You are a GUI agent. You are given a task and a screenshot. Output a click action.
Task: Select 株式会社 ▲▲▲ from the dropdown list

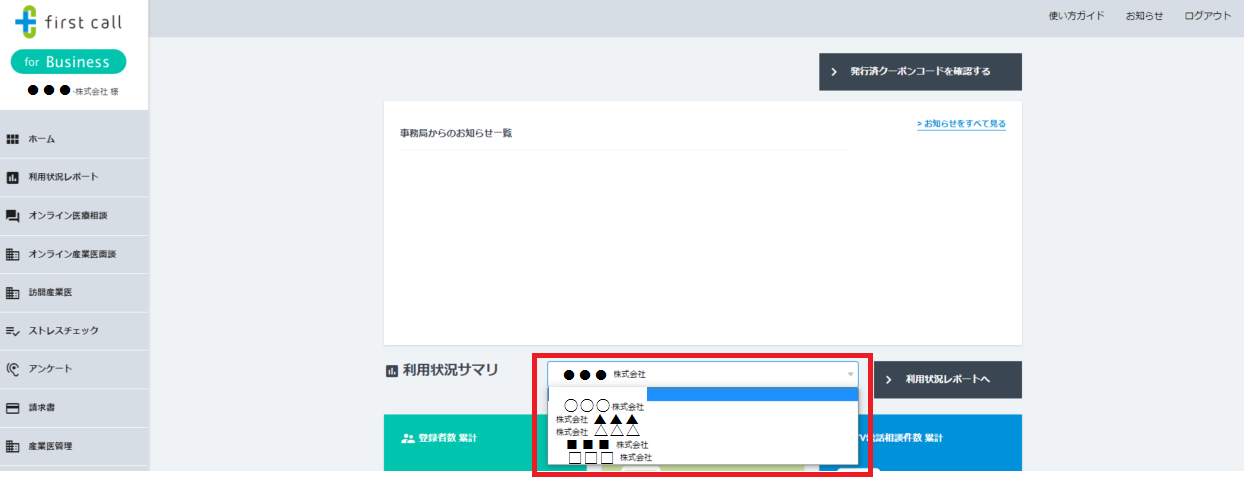[703, 419]
